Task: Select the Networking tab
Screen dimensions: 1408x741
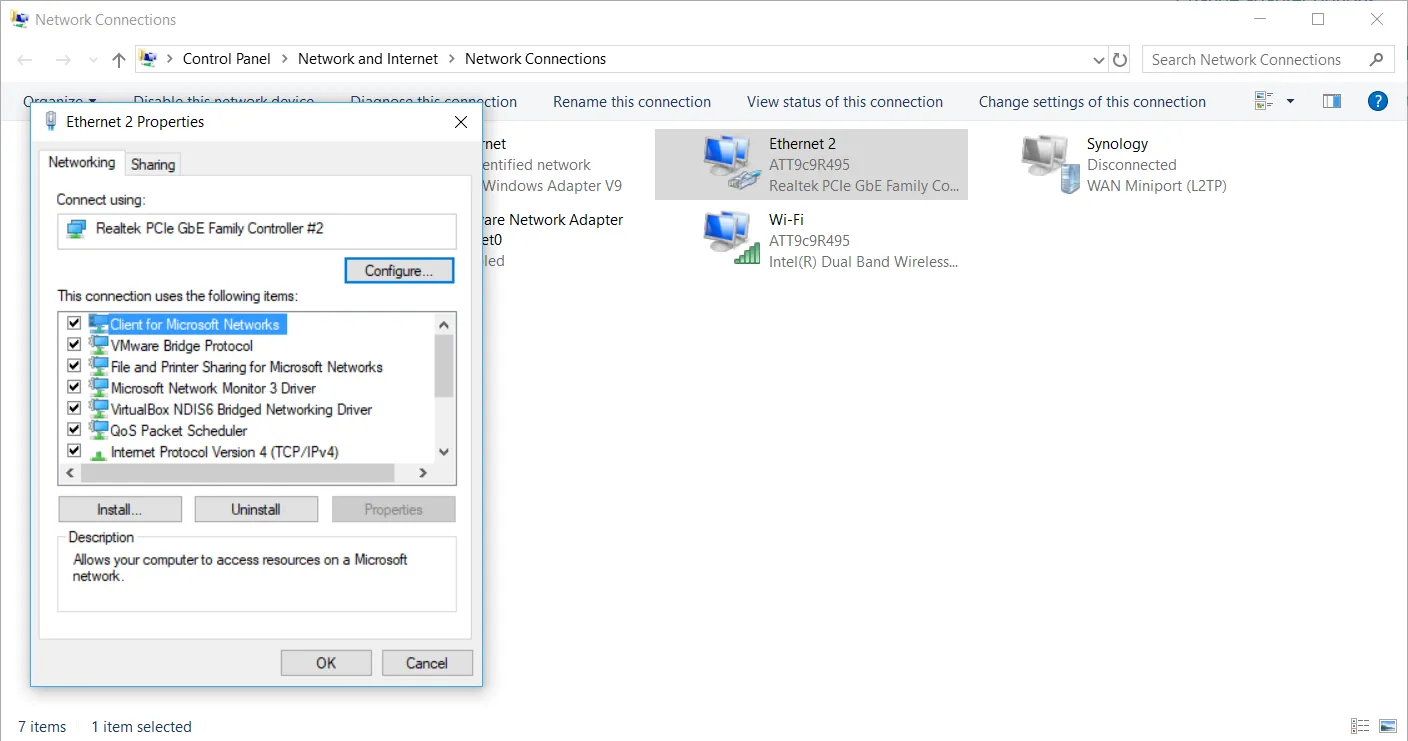Action: 82,162
